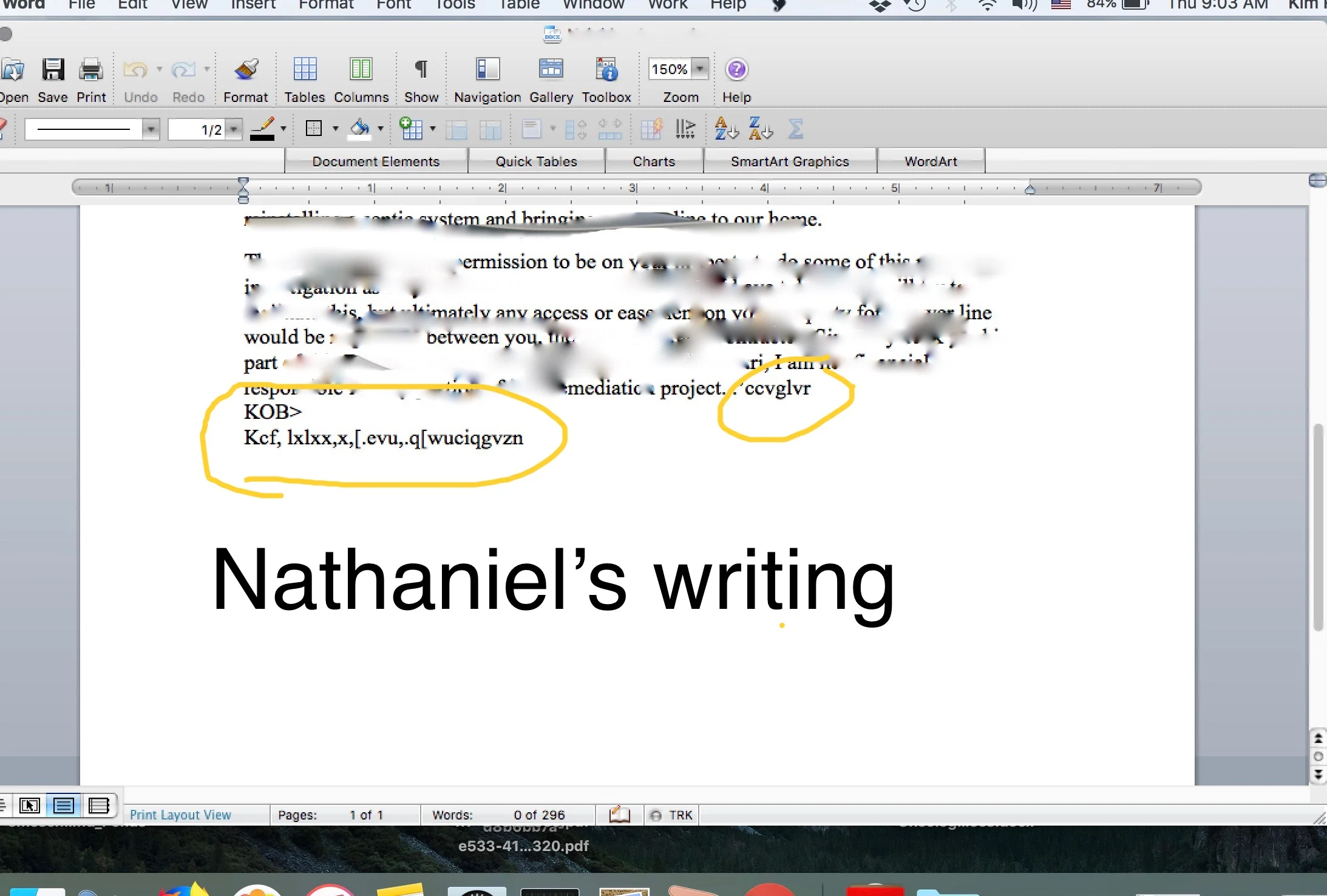Image resolution: width=1327 pixels, height=896 pixels.
Task: Click the merge cells icon
Action: (456, 129)
